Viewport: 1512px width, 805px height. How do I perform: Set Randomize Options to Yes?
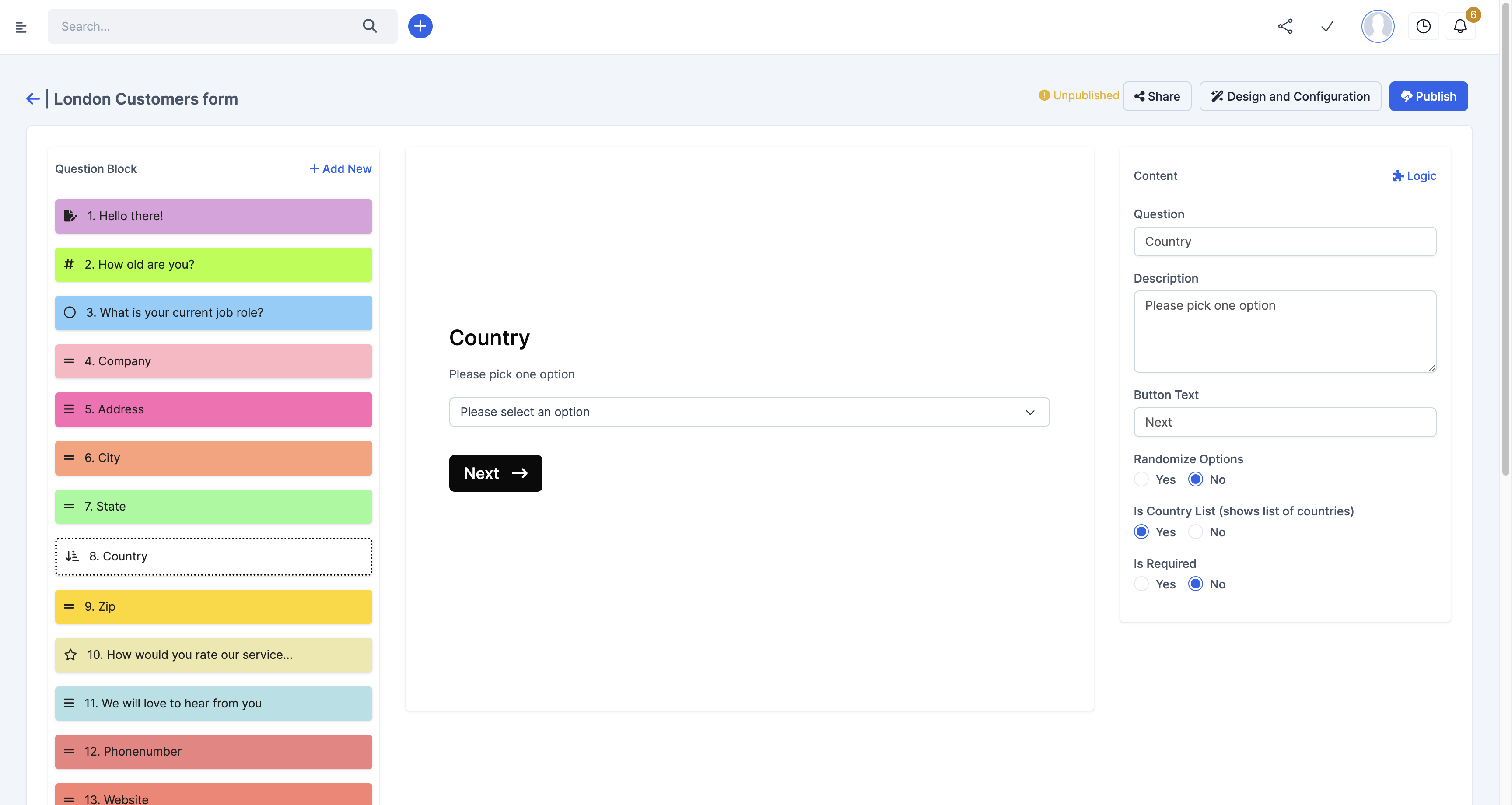(1141, 479)
